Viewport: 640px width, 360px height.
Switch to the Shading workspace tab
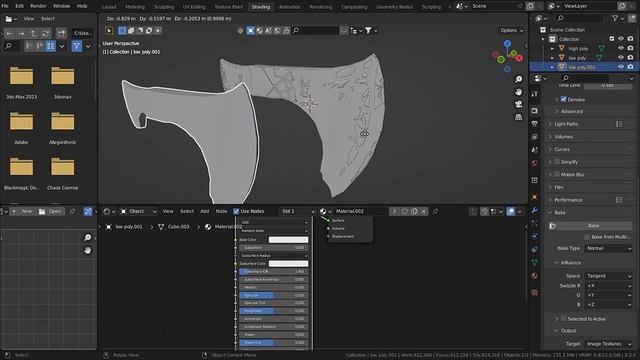pos(261,7)
